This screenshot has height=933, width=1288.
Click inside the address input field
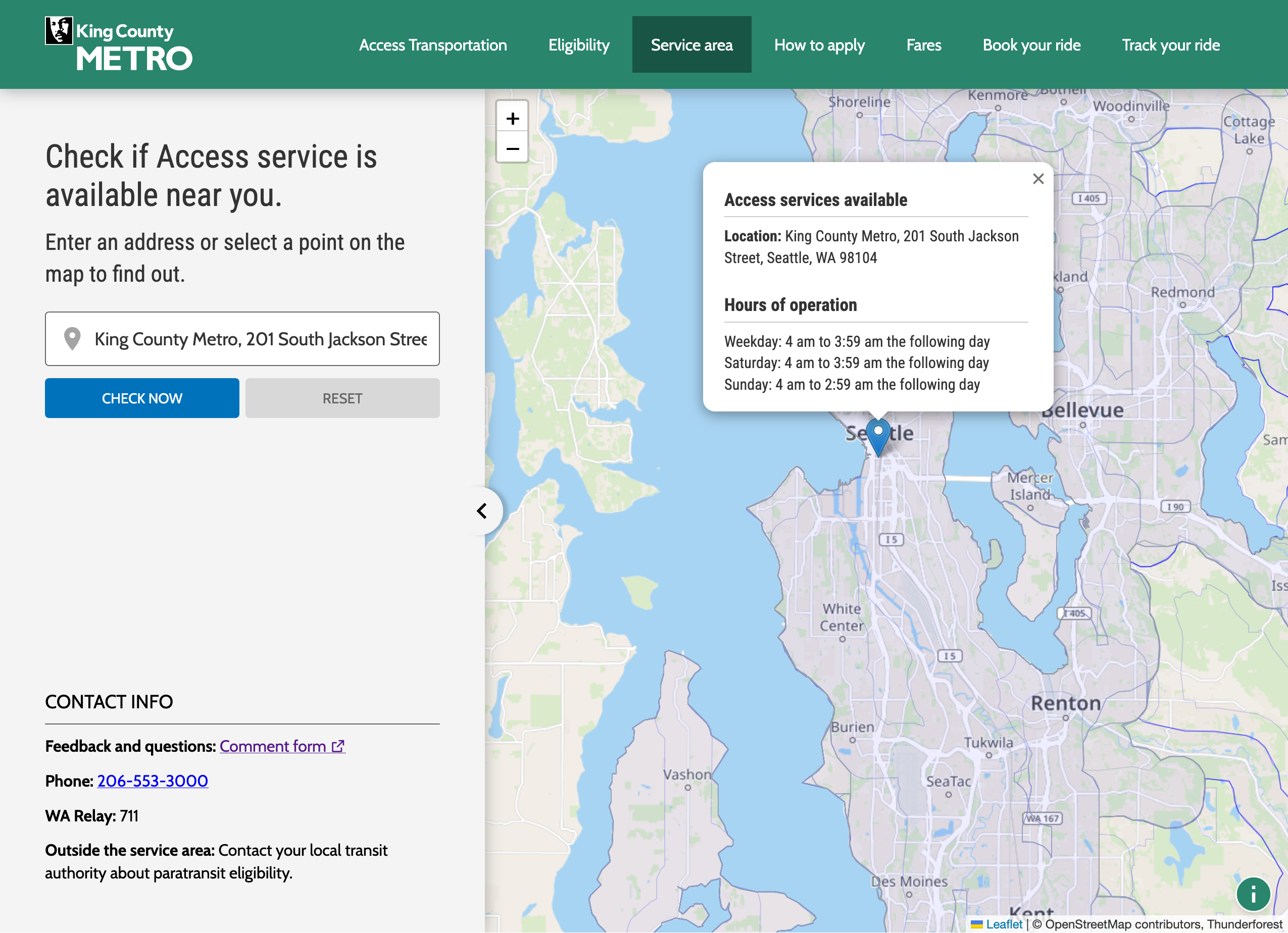pyautogui.click(x=256, y=338)
